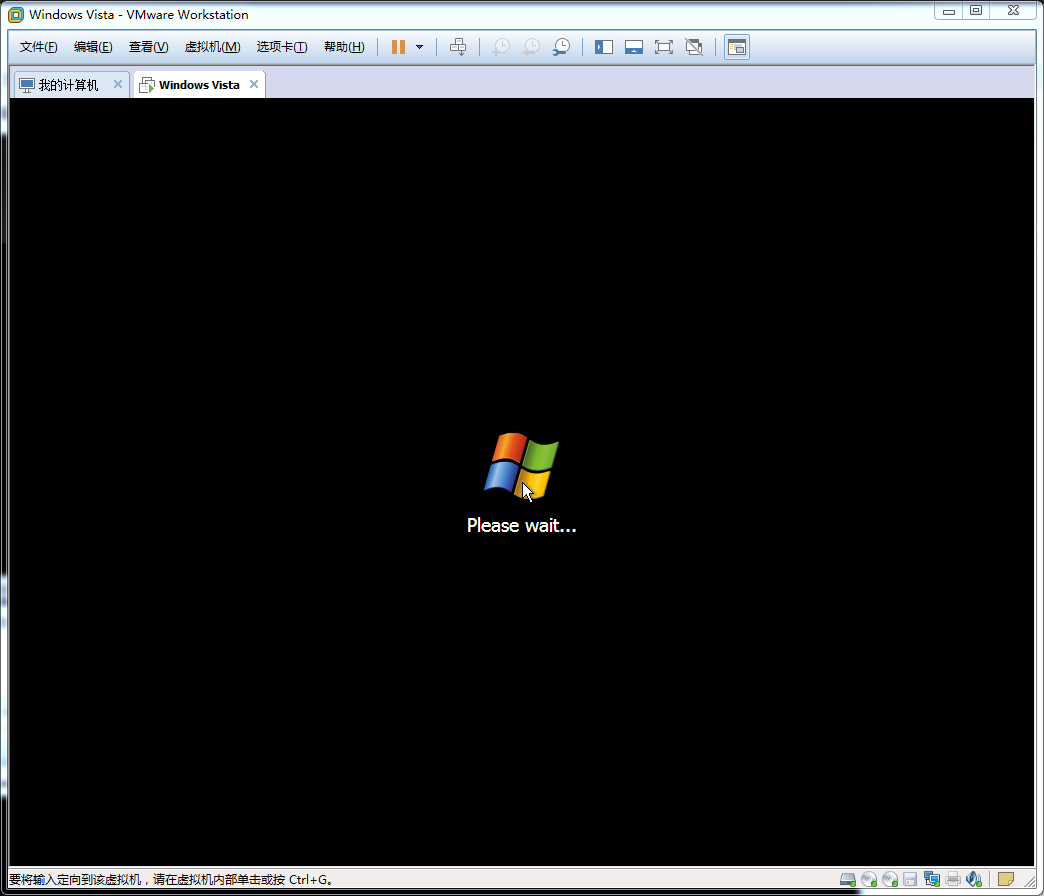Open the 文件(F) menu
Image resolution: width=1044 pixels, height=896 pixels.
[39, 47]
